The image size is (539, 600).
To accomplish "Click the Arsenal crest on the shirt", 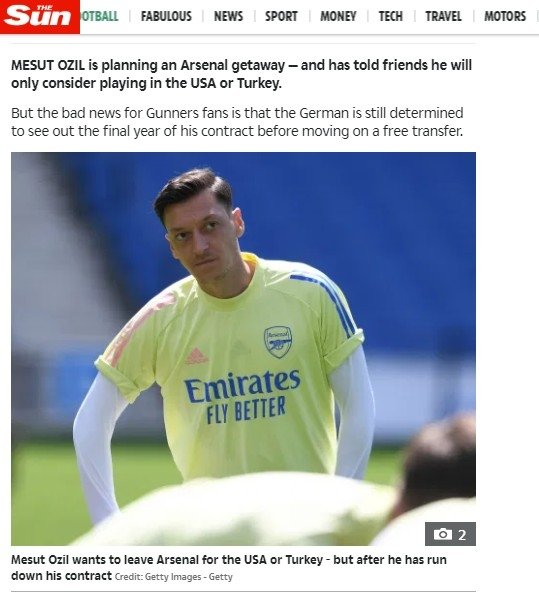I will (x=278, y=342).
